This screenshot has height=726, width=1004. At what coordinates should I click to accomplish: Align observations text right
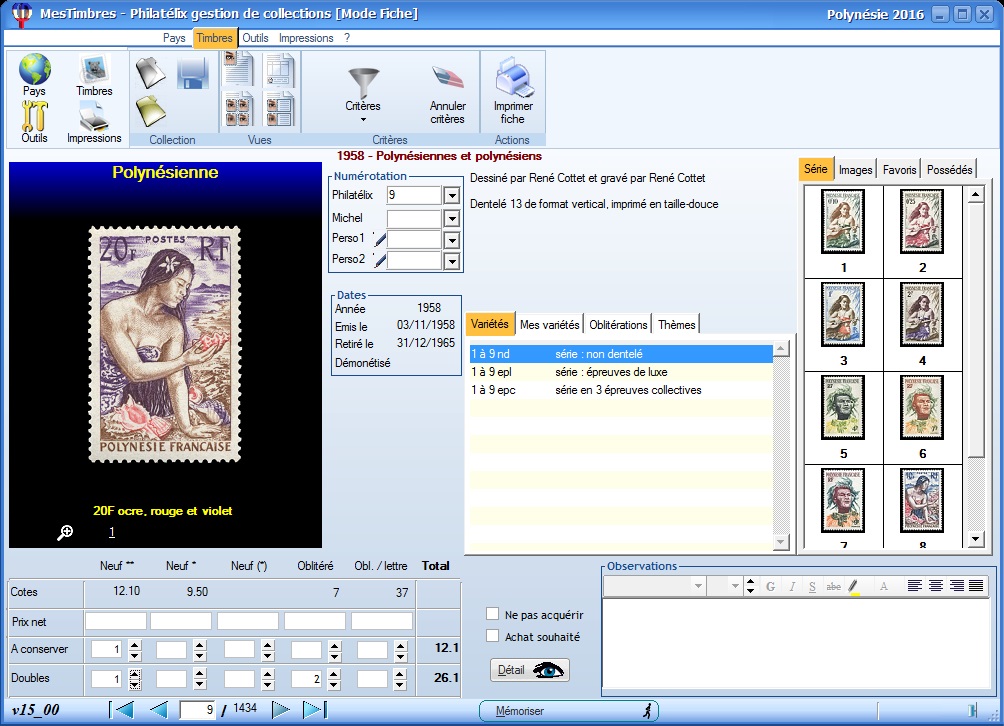click(x=957, y=586)
